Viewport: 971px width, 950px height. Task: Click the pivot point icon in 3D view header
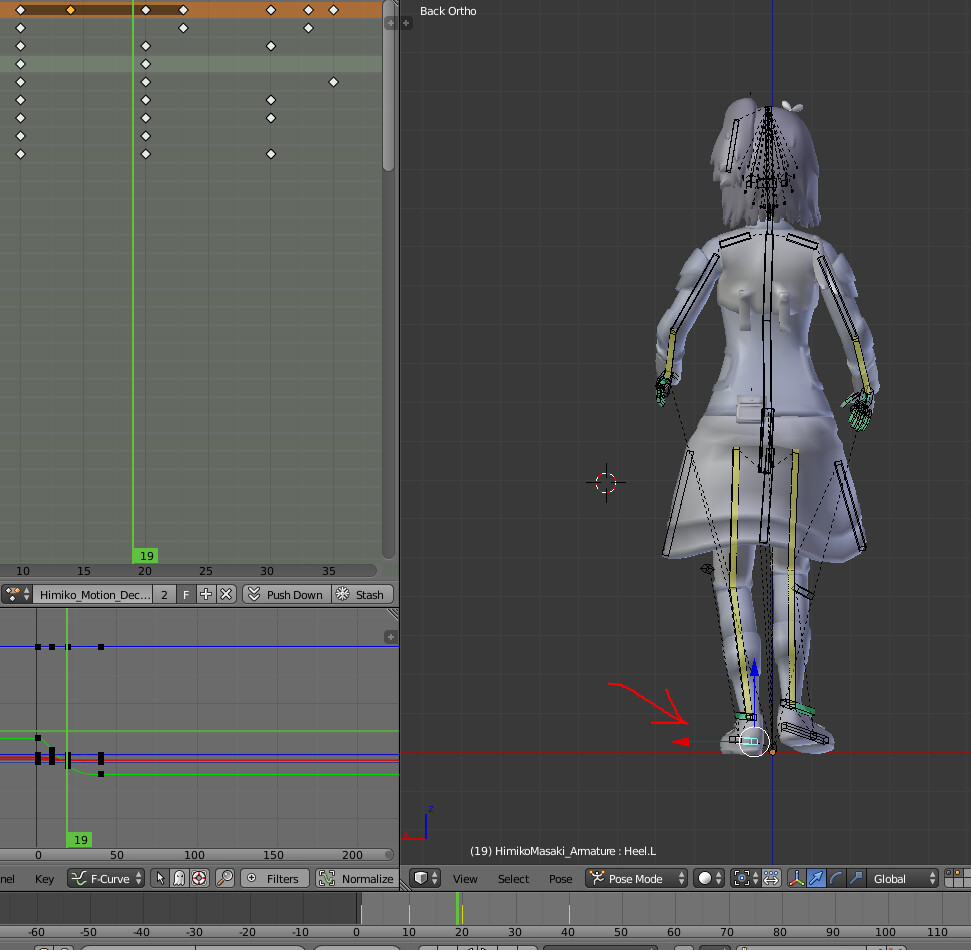tap(743, 878)
